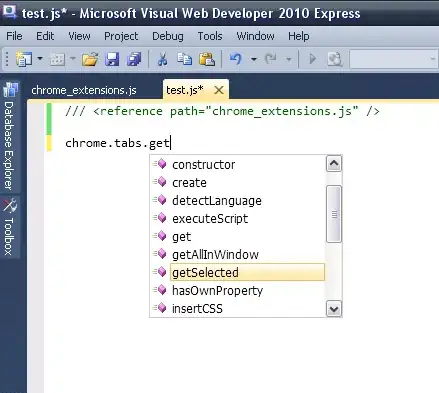The height and width of the screenshot is (393, 439).
Task: Open the Database Explorer side panel
Action: [9, 137]
